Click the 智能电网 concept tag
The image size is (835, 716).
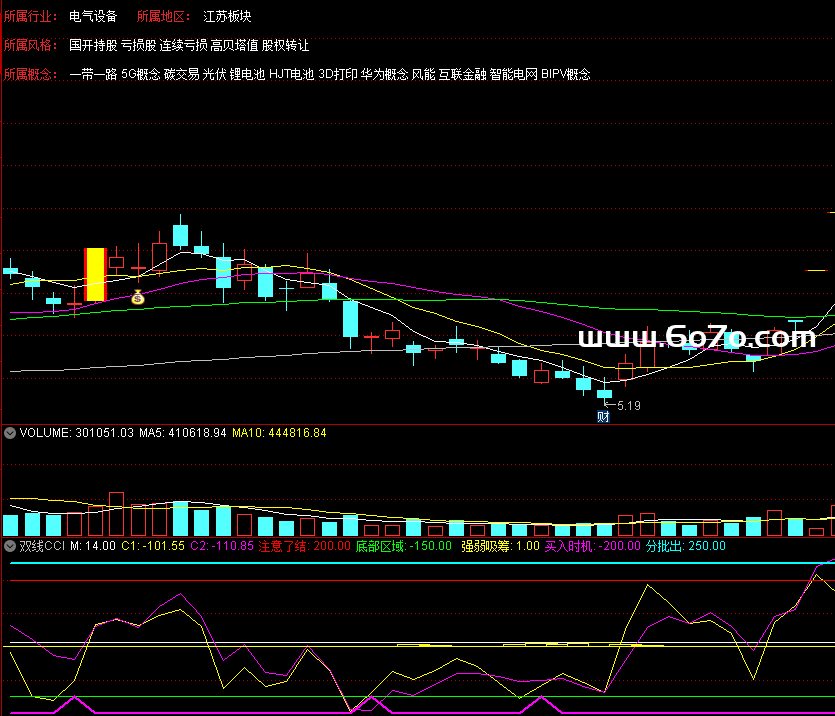pos(513,74)
